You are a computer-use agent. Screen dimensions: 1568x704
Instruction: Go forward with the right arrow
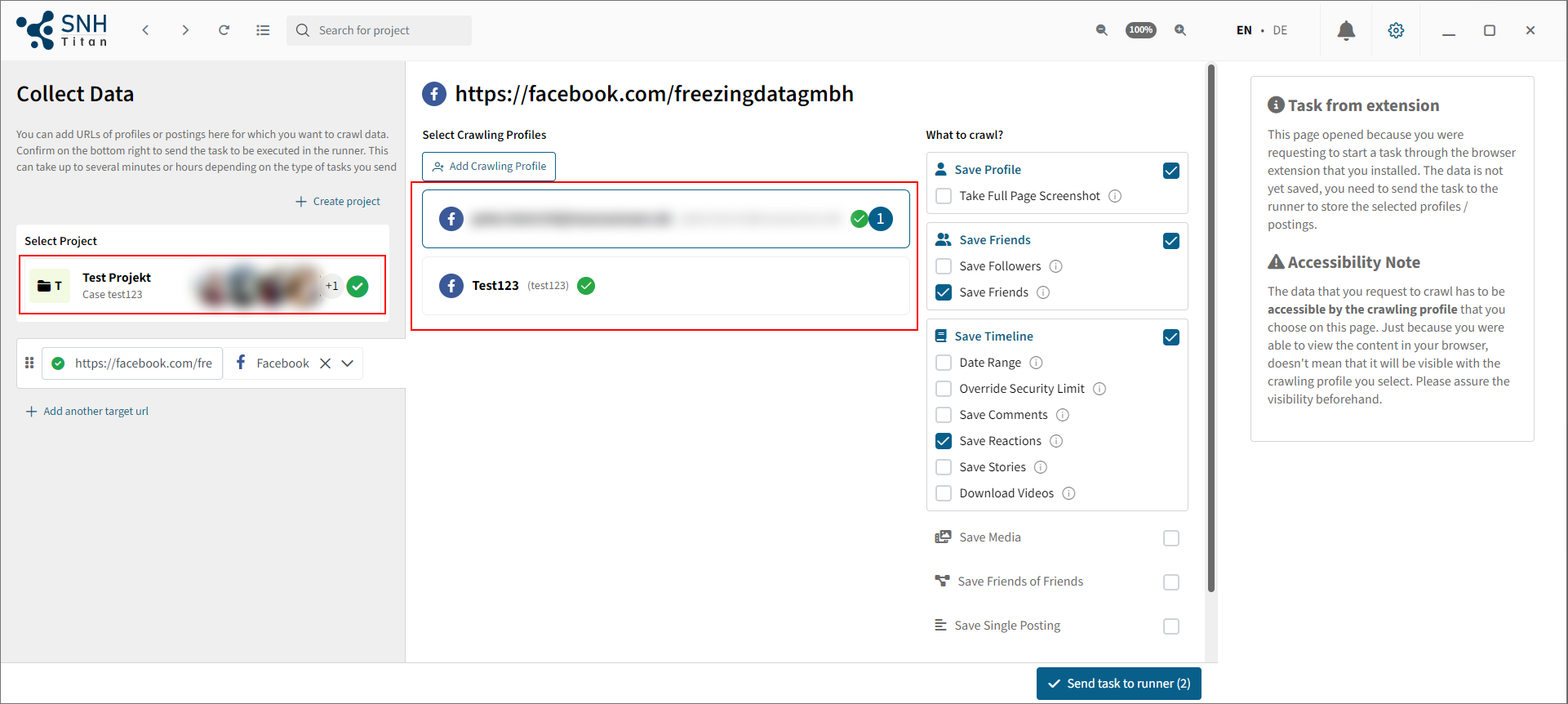click(x=185, y=30)
